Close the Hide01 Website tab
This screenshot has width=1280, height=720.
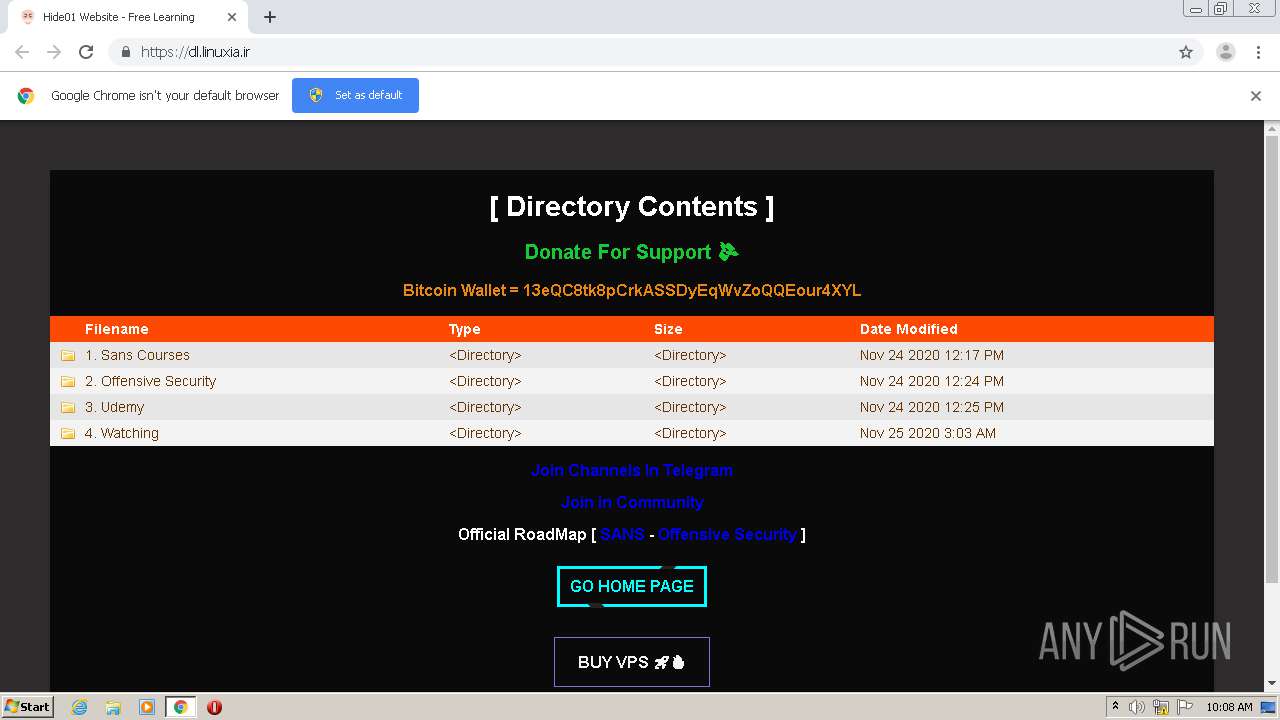point(233,17)
